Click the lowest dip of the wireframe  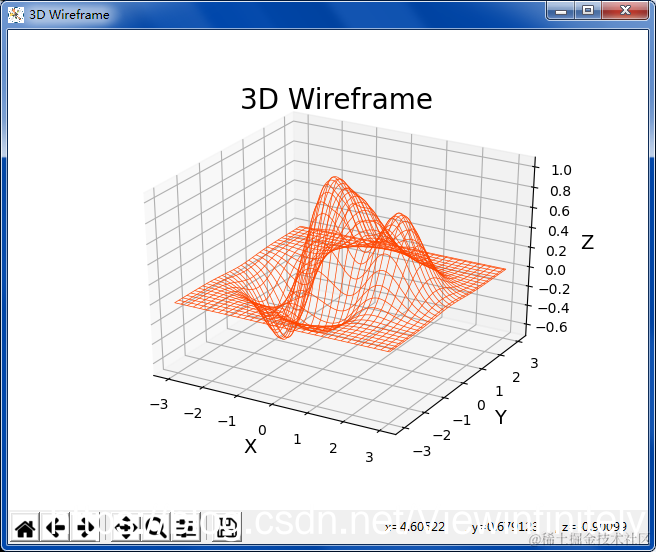(x=284, y=335)
